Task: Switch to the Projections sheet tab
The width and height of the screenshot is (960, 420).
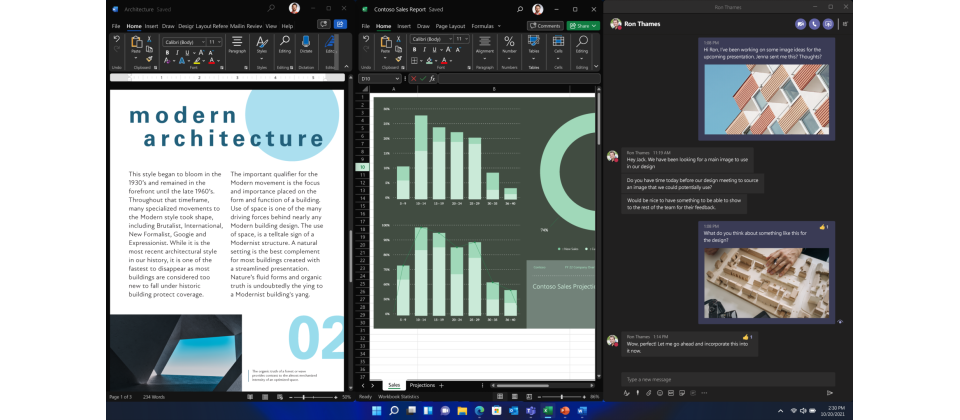Action: [x=422, y=385]
